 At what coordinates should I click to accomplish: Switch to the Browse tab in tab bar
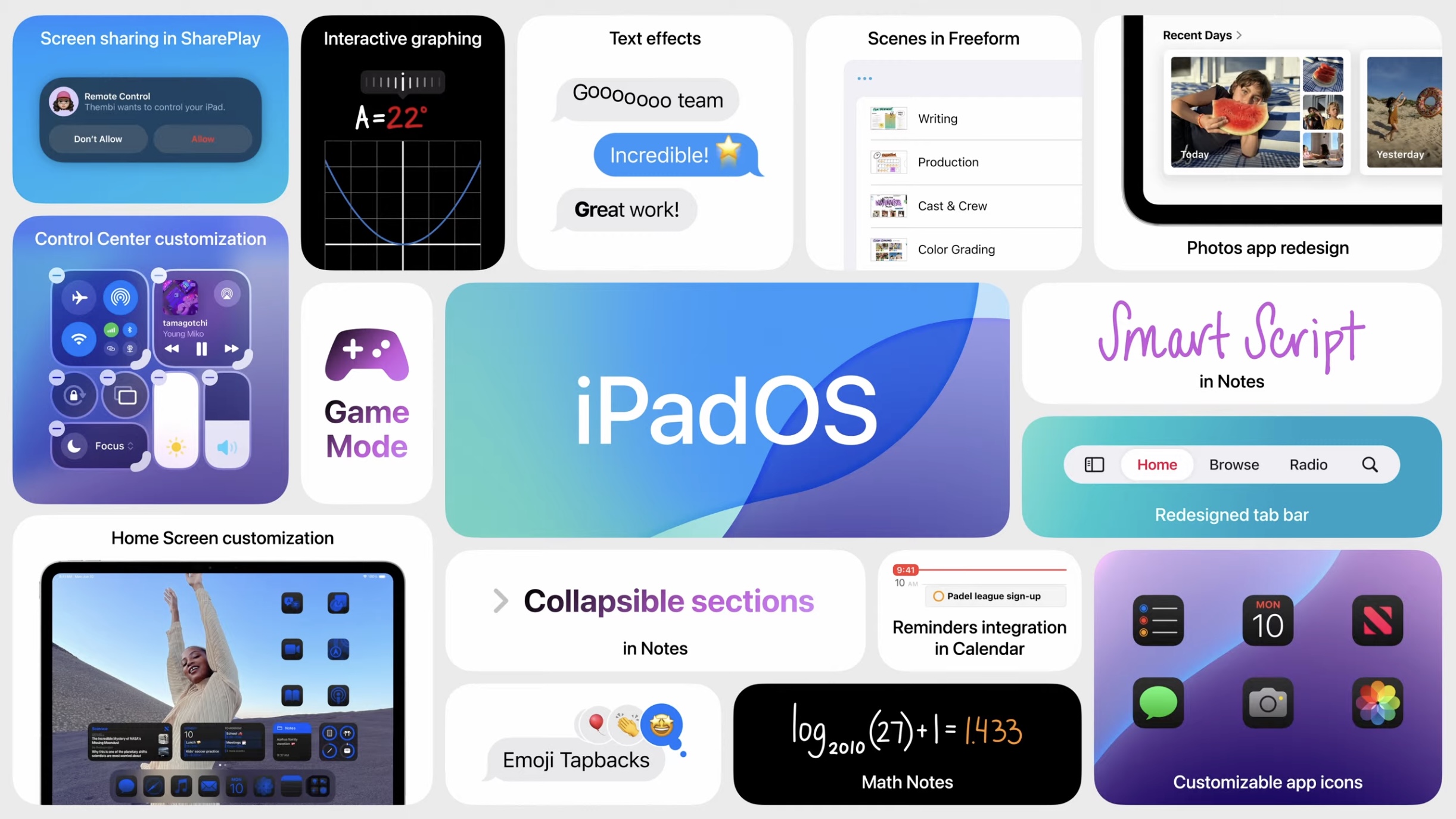coord(1233,464)
